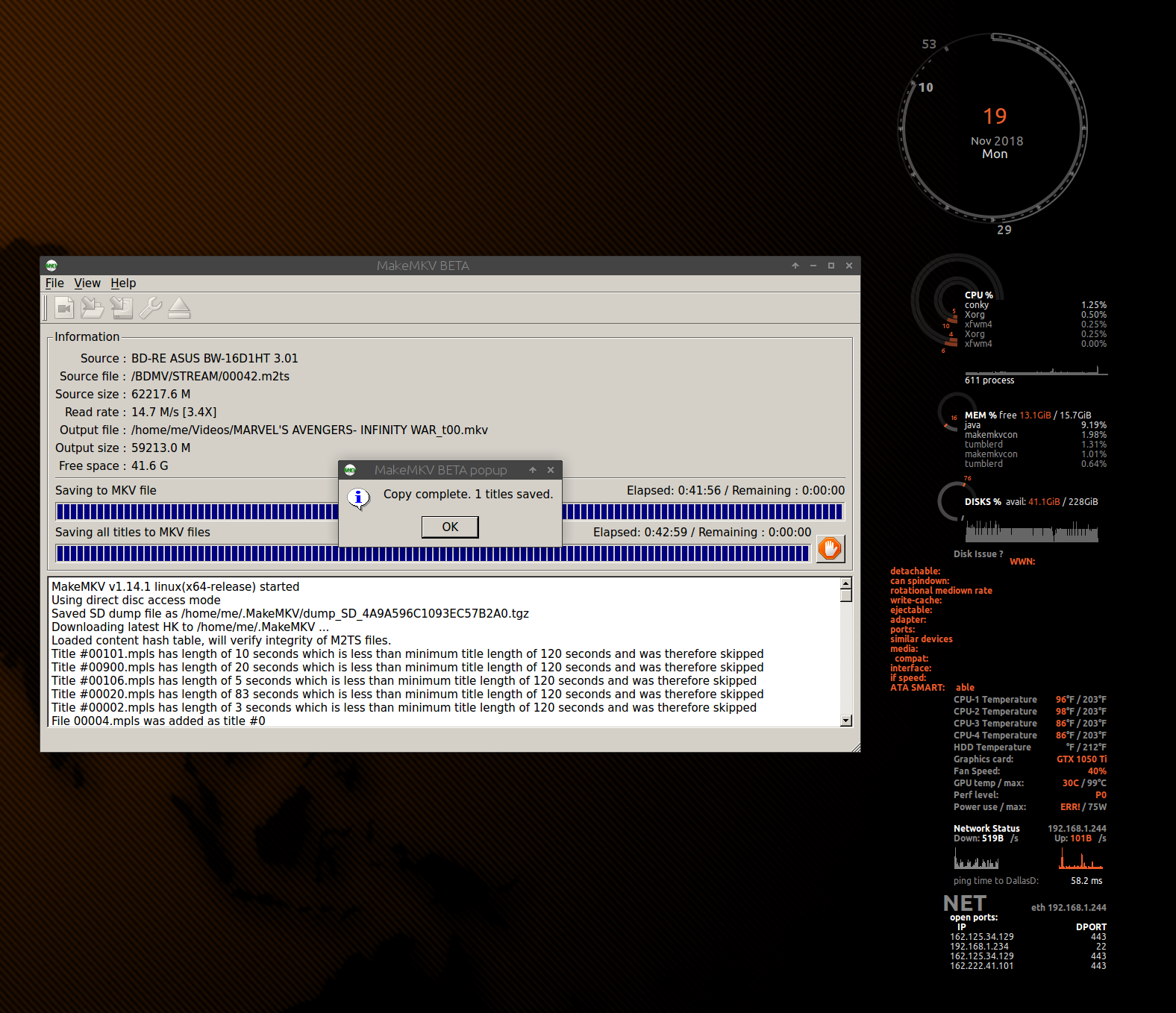Click log line for Title #00101.mpls
The height and width of the screenshot is (1013, 1176).
407,654
